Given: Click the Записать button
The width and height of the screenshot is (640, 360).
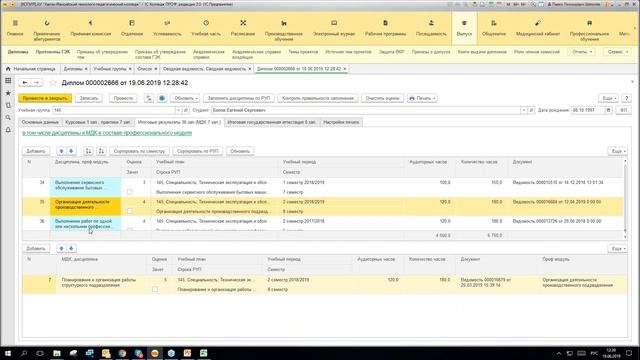Looking at the screenshot, I should (x=89, y=98).
